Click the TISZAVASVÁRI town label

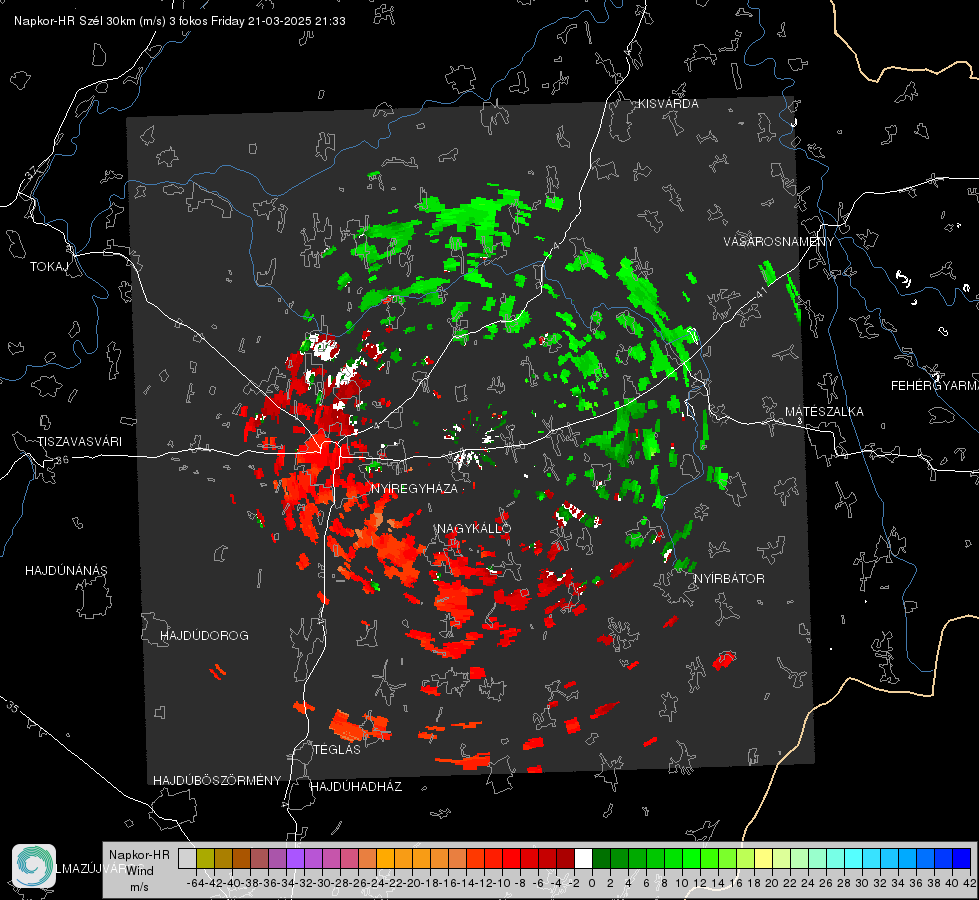[x=79, y=442]
